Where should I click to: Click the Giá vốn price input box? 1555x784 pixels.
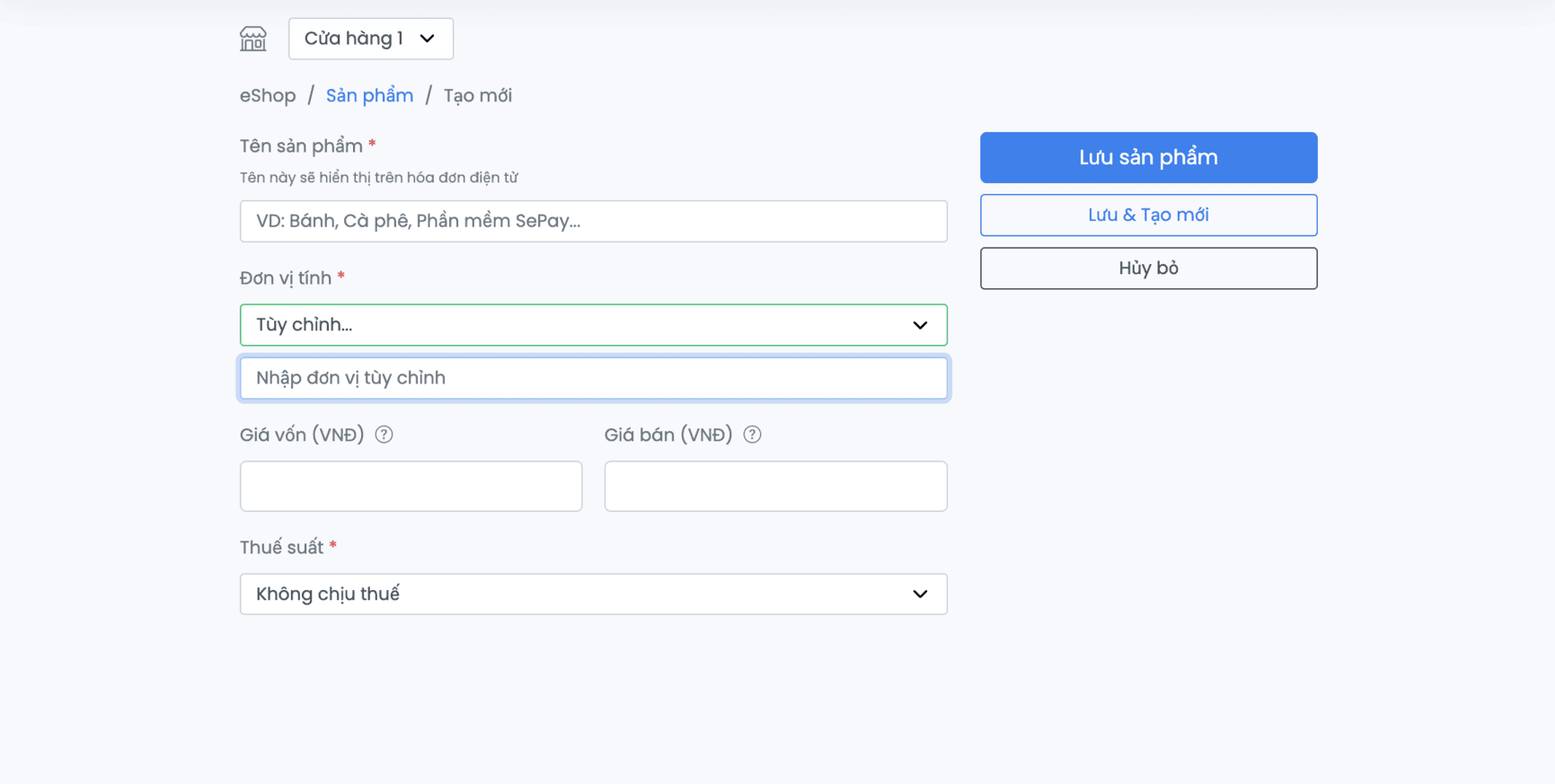pos(411,486)
